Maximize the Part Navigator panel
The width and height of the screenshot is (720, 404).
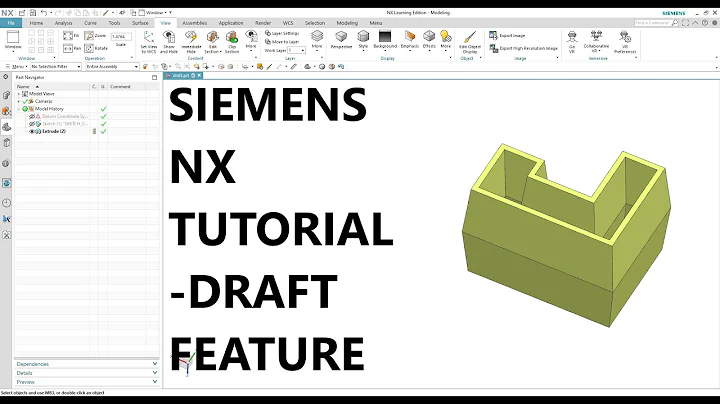click(154, 78)
